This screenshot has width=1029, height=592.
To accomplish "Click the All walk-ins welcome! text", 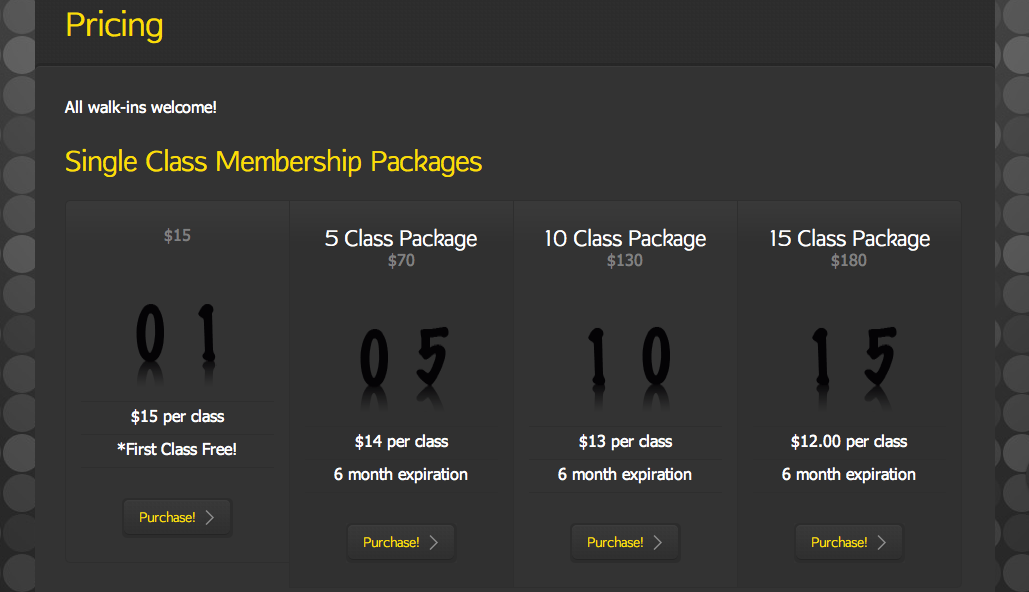I will tap(140, 107).
